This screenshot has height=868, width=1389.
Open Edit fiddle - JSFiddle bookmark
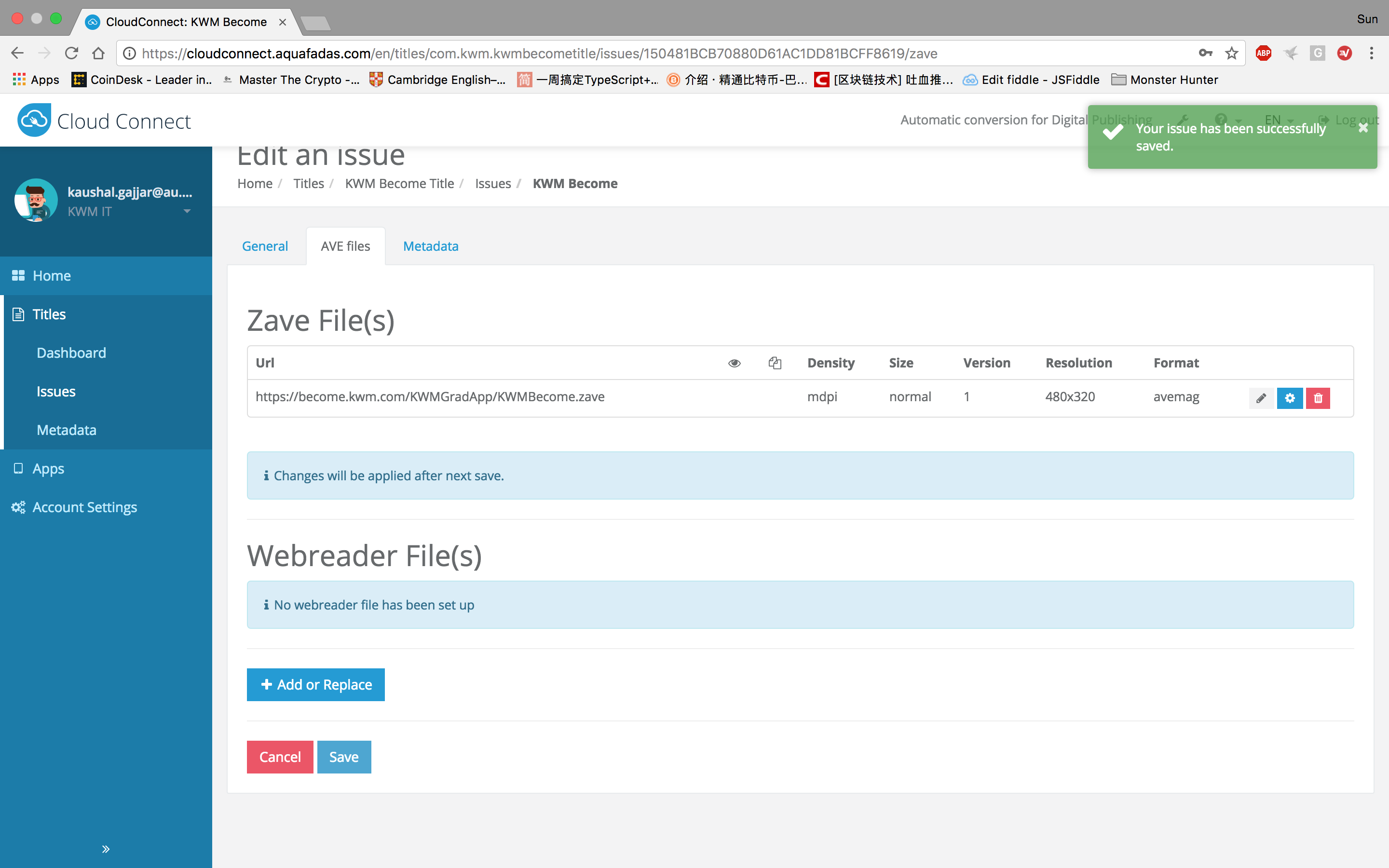pyautogui.click(x=1031, y=80)
